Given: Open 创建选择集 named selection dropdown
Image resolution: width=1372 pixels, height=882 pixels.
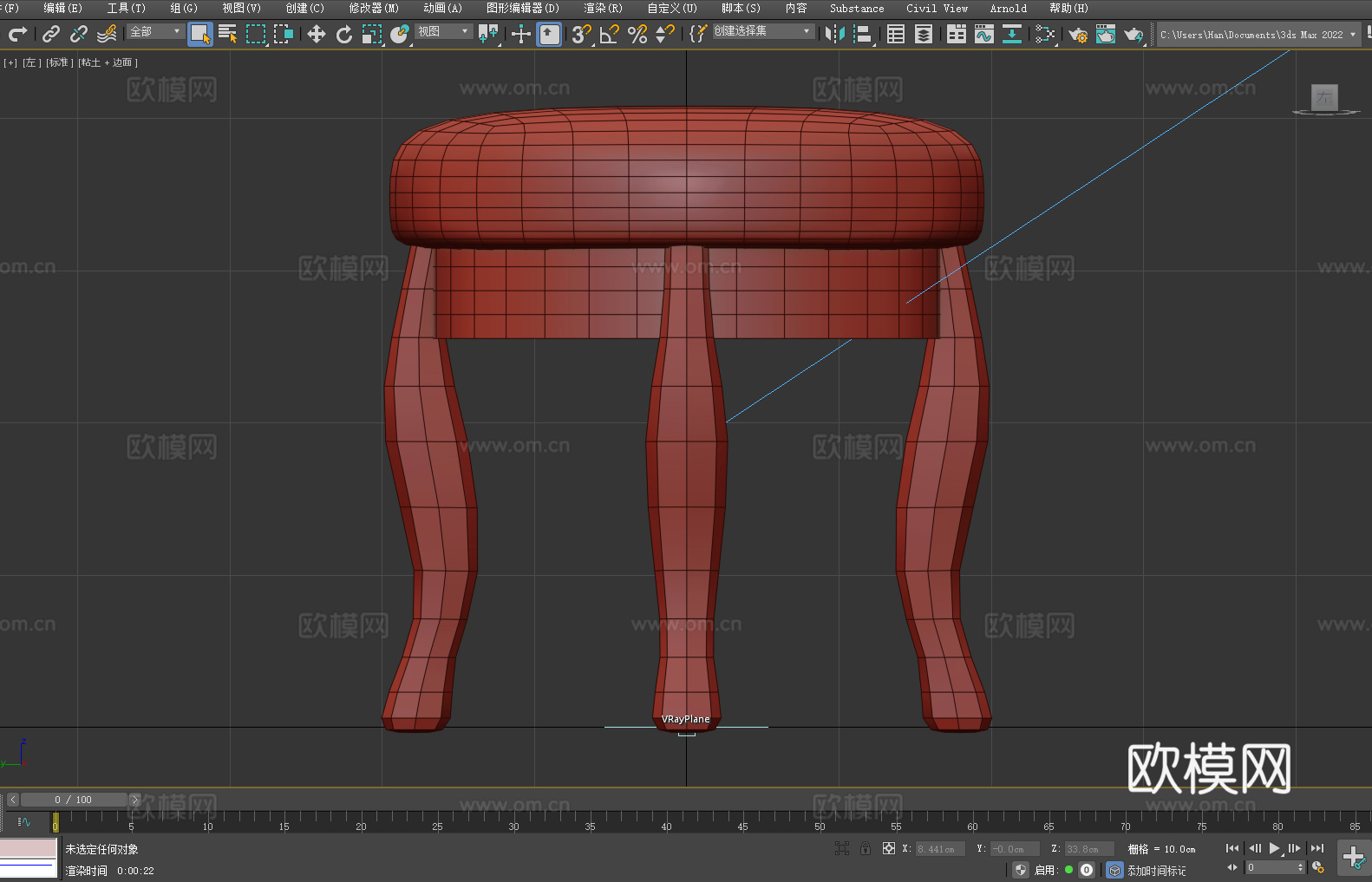Looking at the screenshot, I should (763, 31).
